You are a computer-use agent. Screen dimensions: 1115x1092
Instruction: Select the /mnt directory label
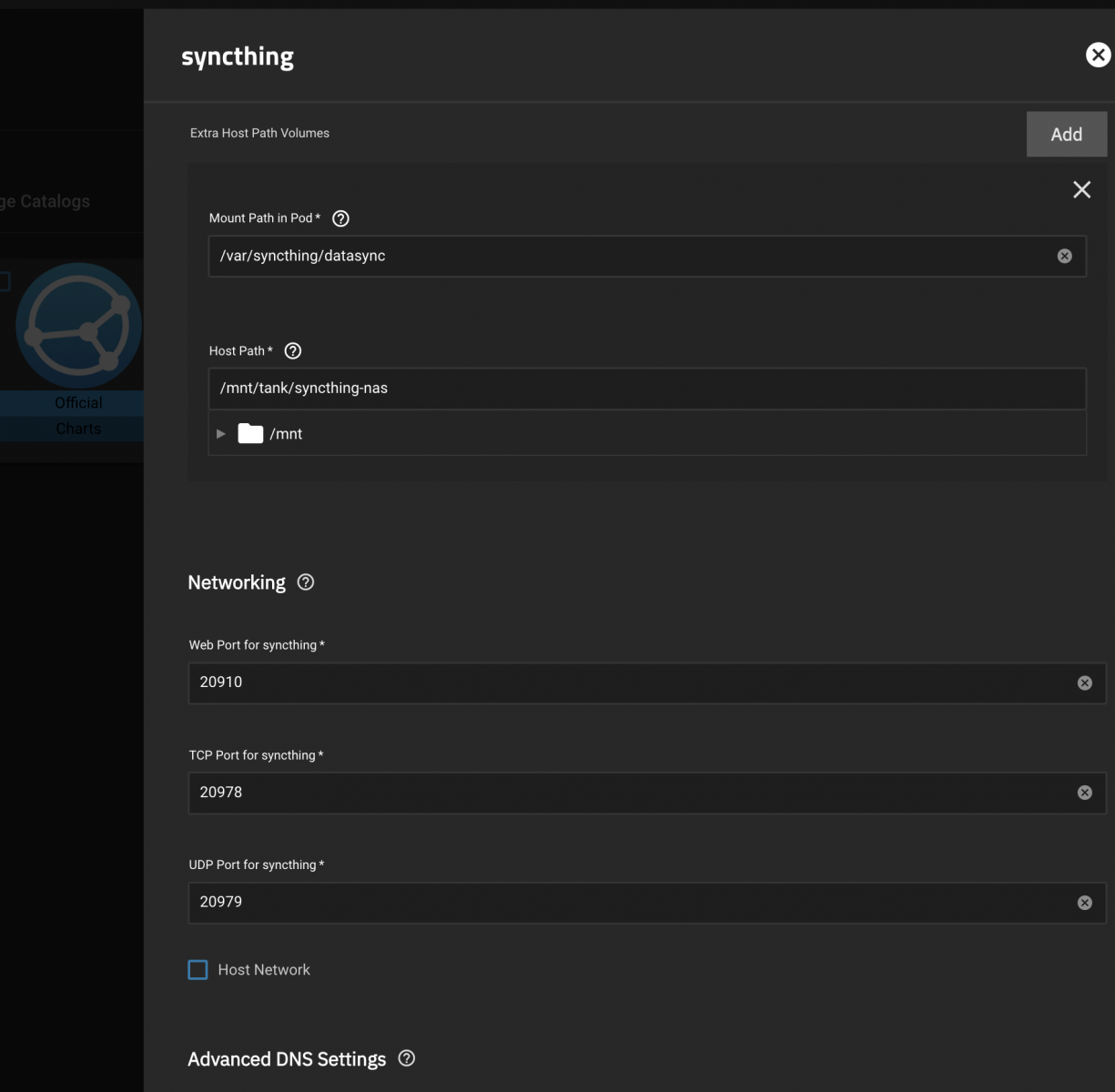click(286, 434)
